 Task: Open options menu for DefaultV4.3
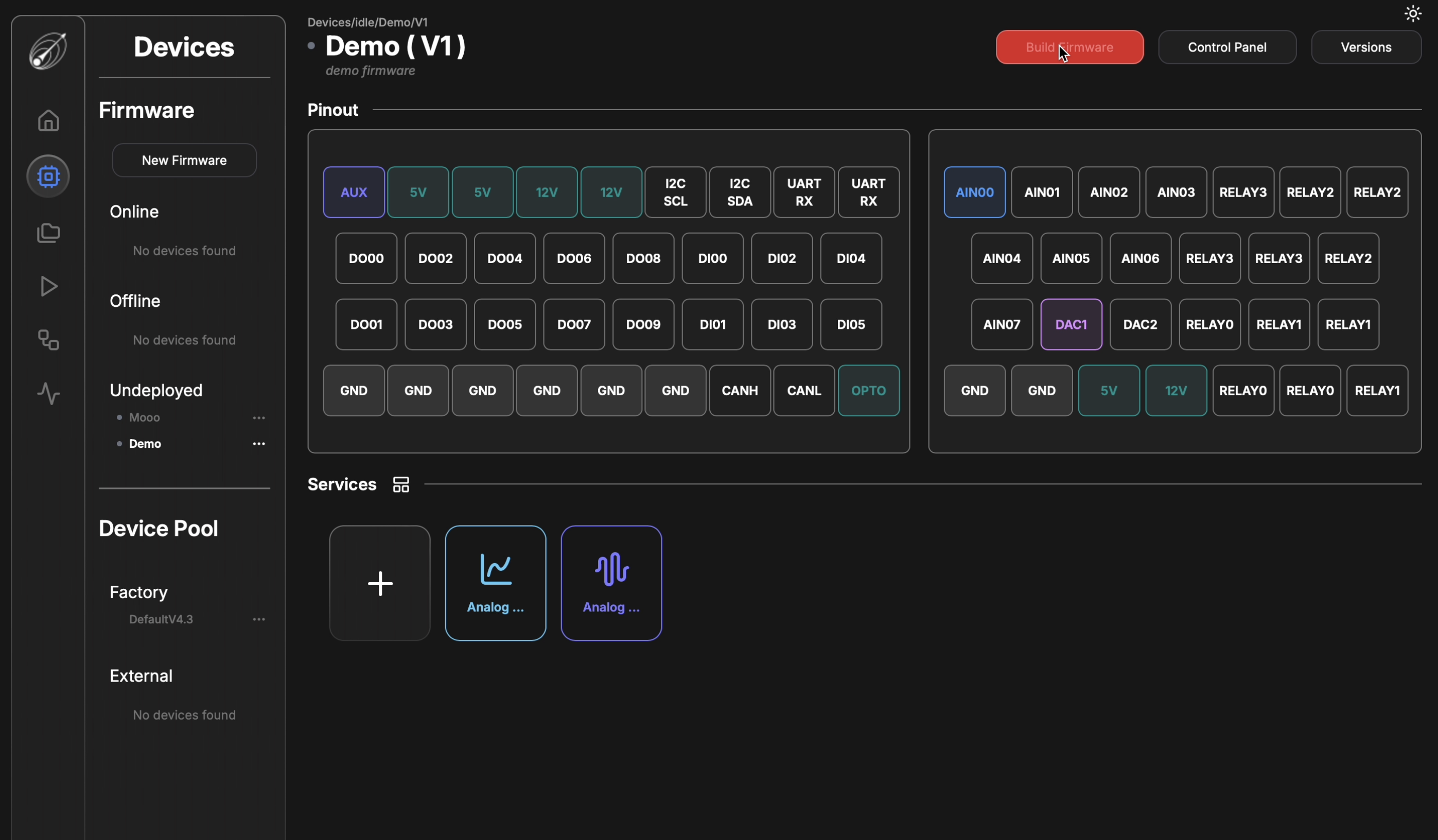pyautogui.click(x=259, y=619)
